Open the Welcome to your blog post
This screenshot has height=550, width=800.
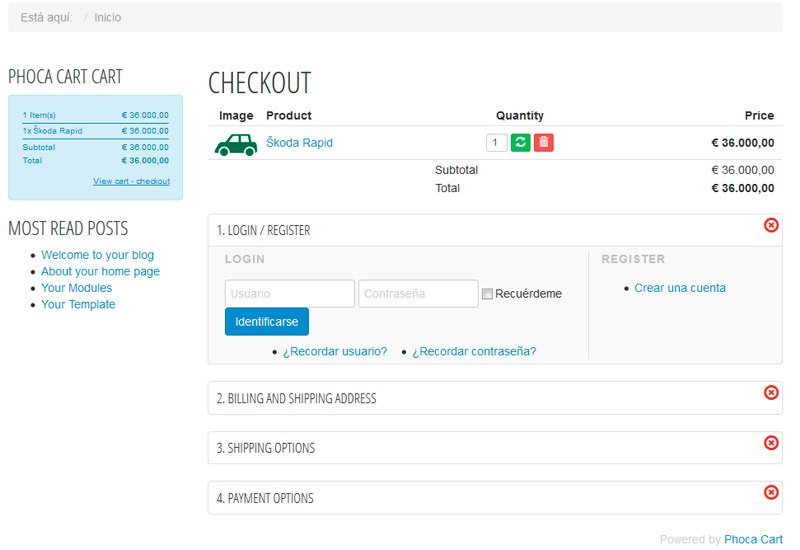point(97,255)
